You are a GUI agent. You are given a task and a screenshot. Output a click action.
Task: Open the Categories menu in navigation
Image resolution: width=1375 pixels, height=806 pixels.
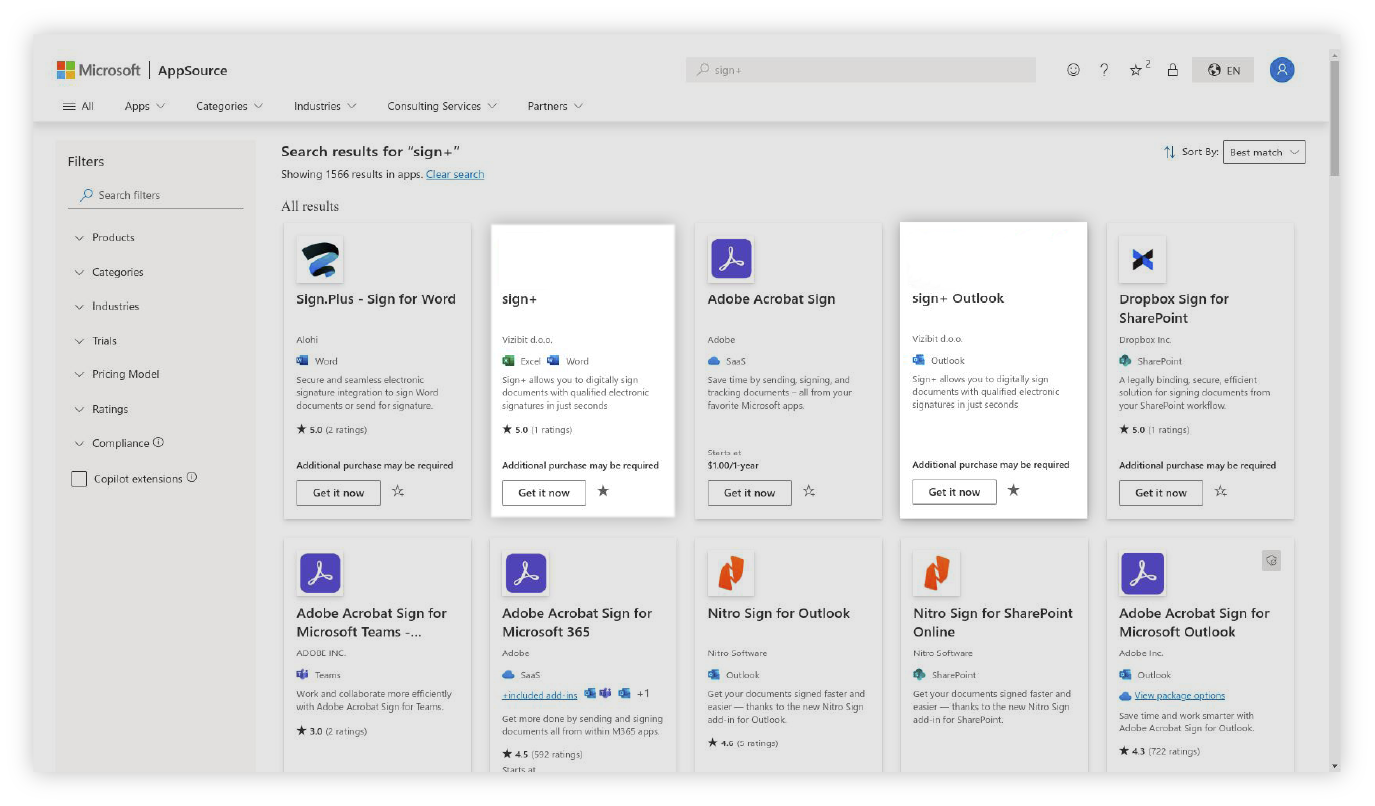(229, 106)
